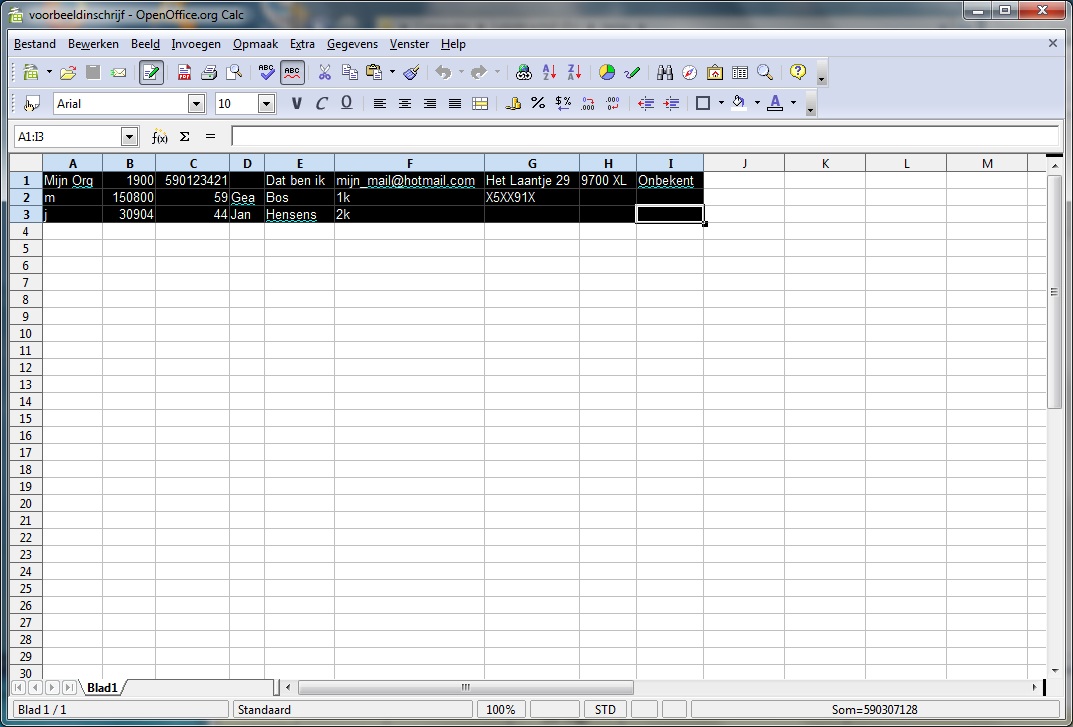
Task: Click the Sum sigma icon
Action: click(x=185, y=137)
